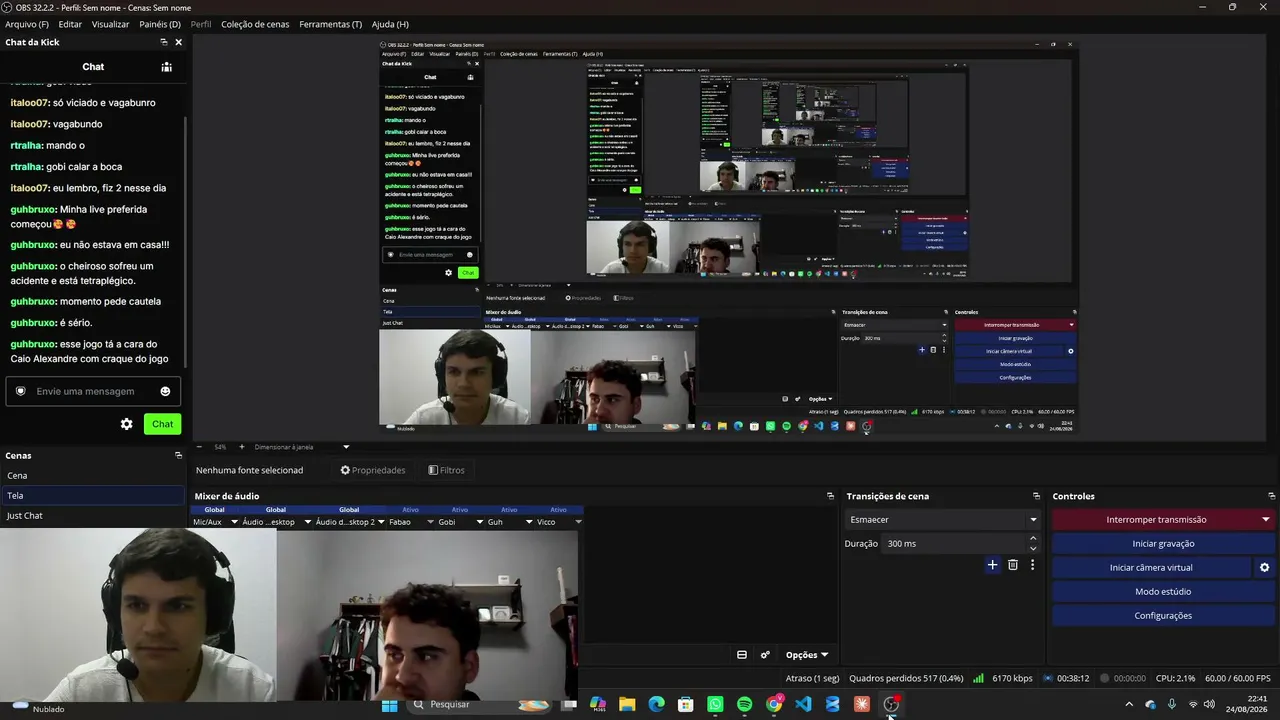
Task: Open Editar menu
Action: click(70, 24)
